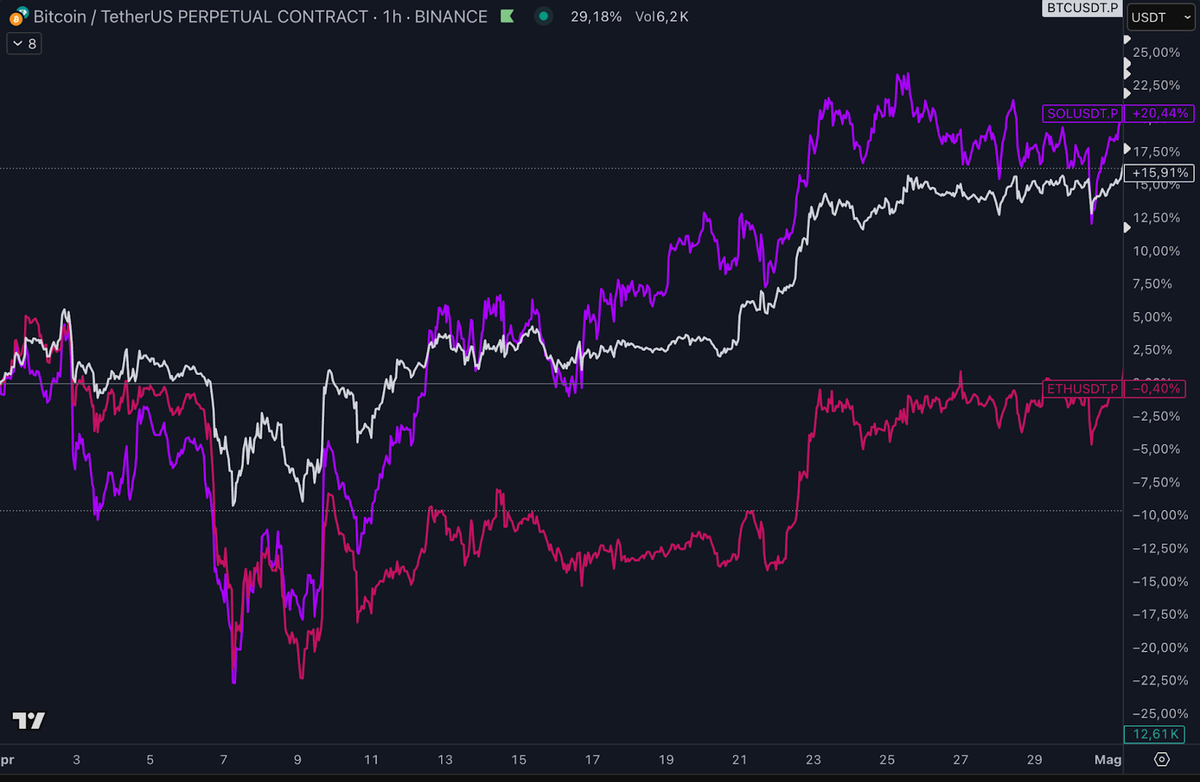Image resolution: width=1200 pixels, height=782 pixels.
Task: Select the ETHUSDT.P series label
Action: pyautogui.click(x=1082, y=388)
